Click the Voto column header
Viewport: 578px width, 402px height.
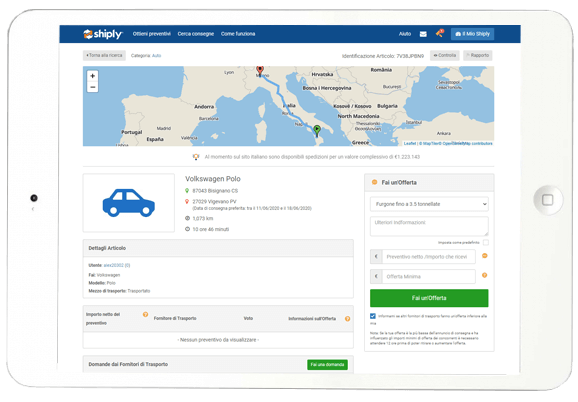coord(248,318)
